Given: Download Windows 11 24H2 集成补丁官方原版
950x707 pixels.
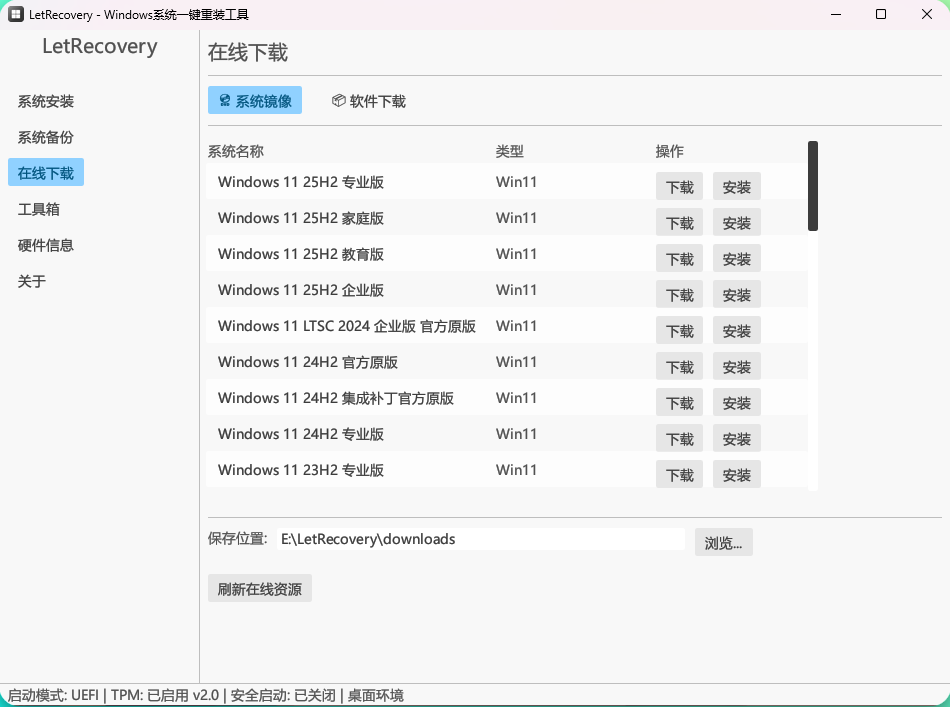Looking at the screenshot, I should point(679,402).
